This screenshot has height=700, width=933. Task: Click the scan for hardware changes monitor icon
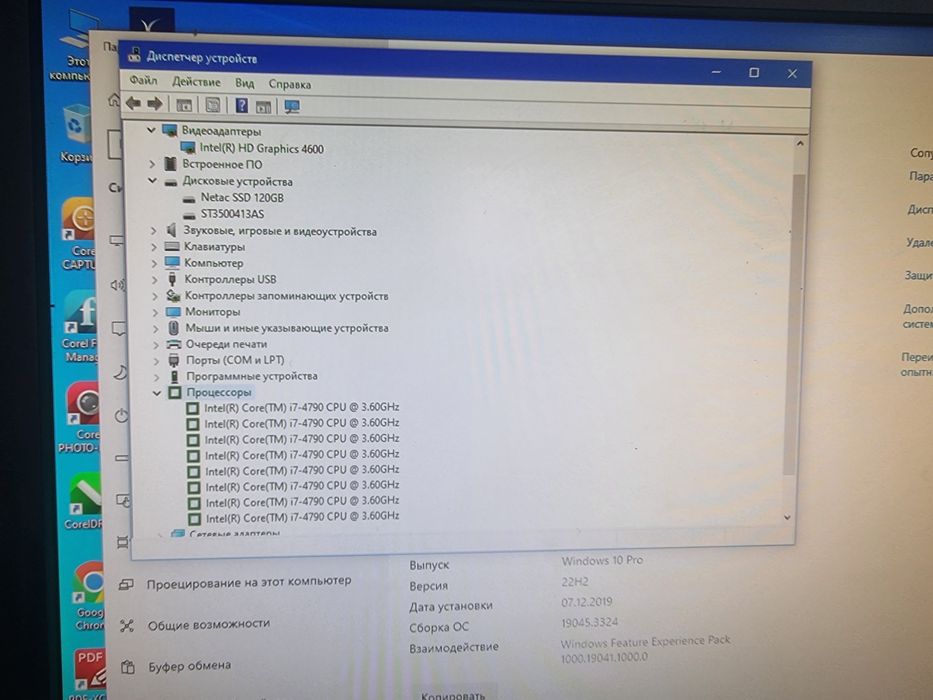[x=292, y=107]
